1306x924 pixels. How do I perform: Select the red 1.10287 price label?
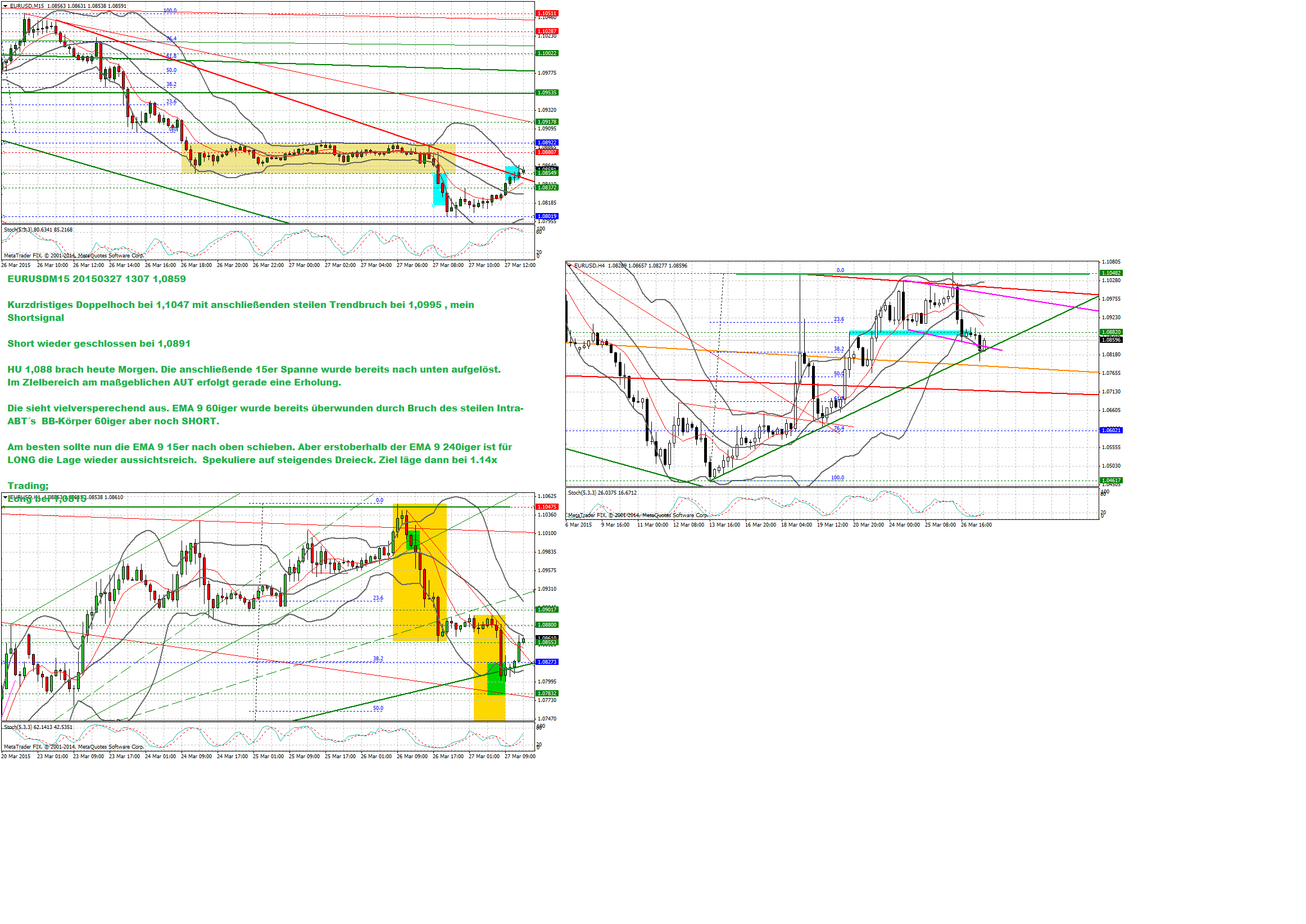(x=547, y=31)
